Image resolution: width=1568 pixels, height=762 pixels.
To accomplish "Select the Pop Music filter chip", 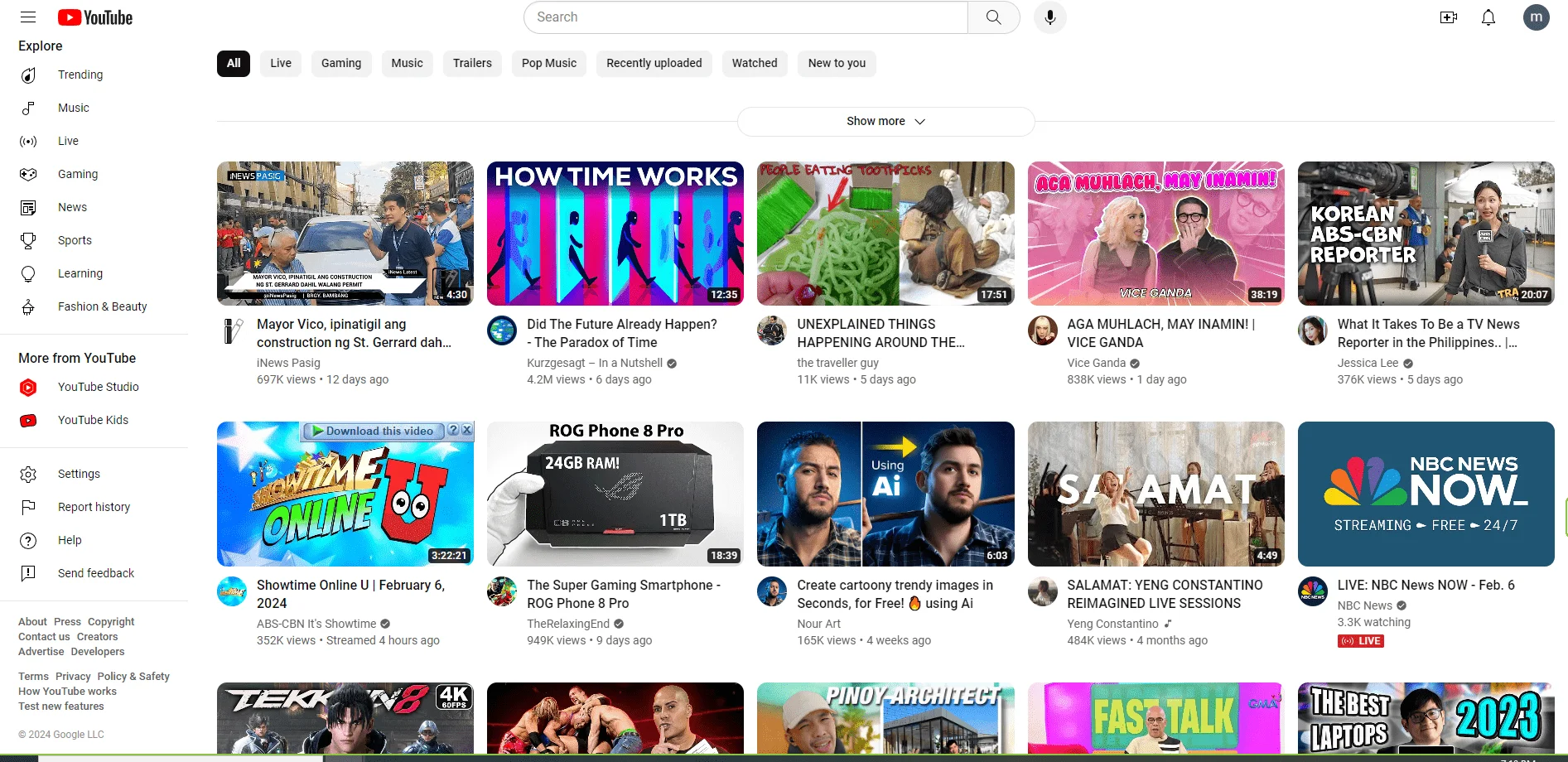I will click(549, 64).
